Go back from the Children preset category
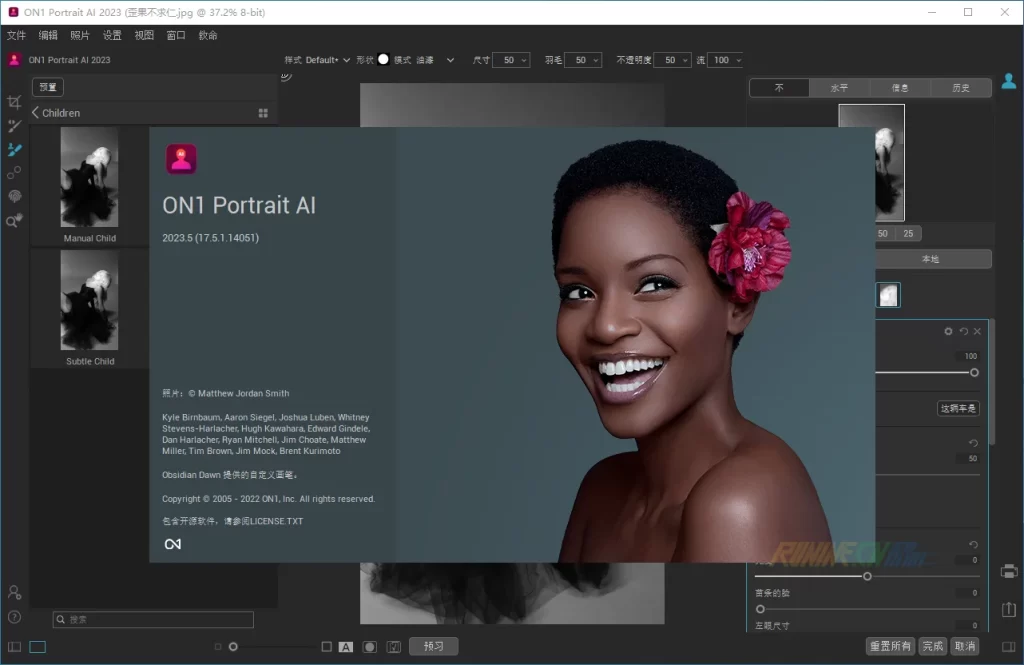This screenshot has height=665, width=1024. pos(36,113)
